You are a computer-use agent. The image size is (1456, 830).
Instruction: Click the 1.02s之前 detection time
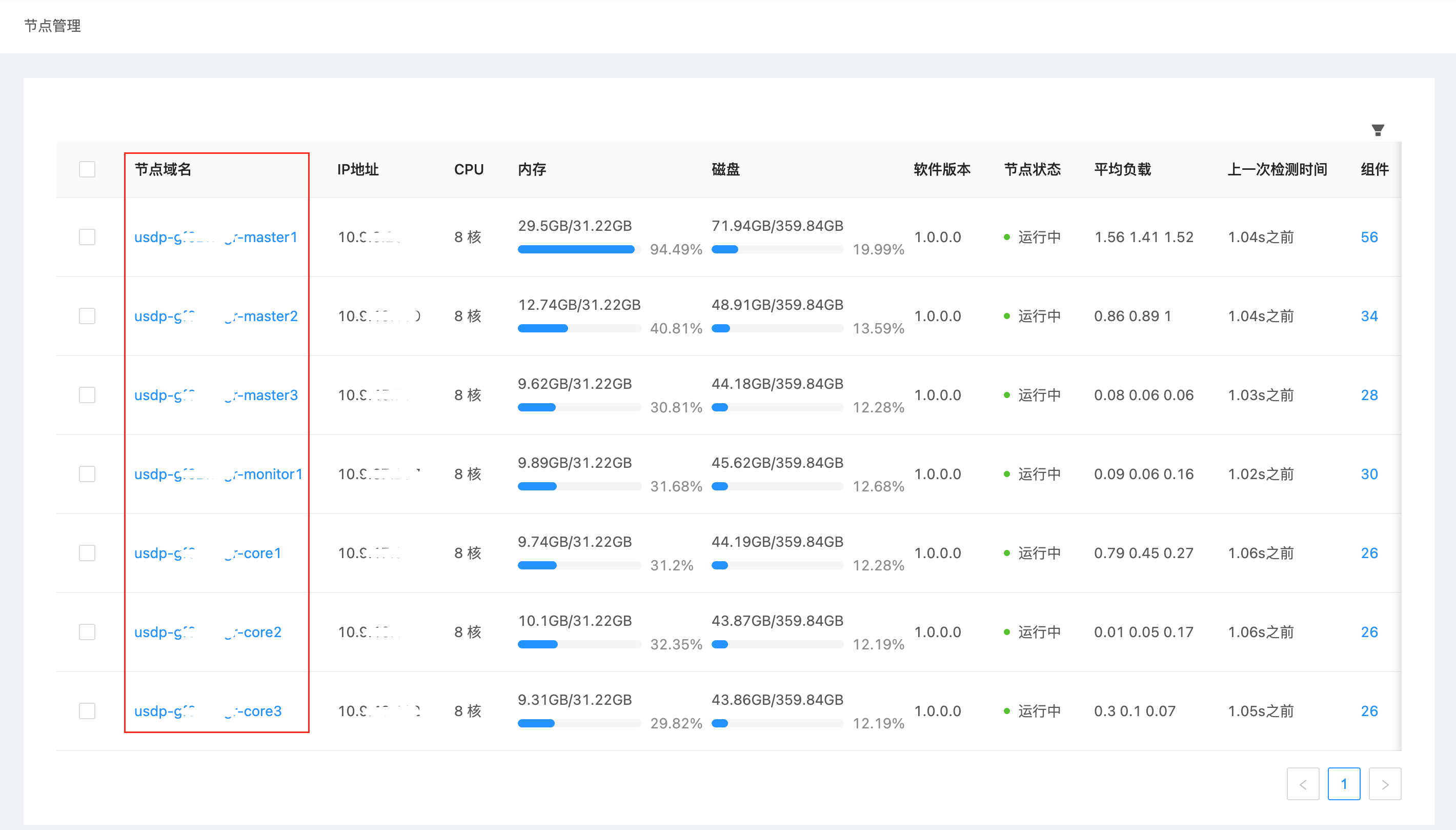[x=1261, y=473]
